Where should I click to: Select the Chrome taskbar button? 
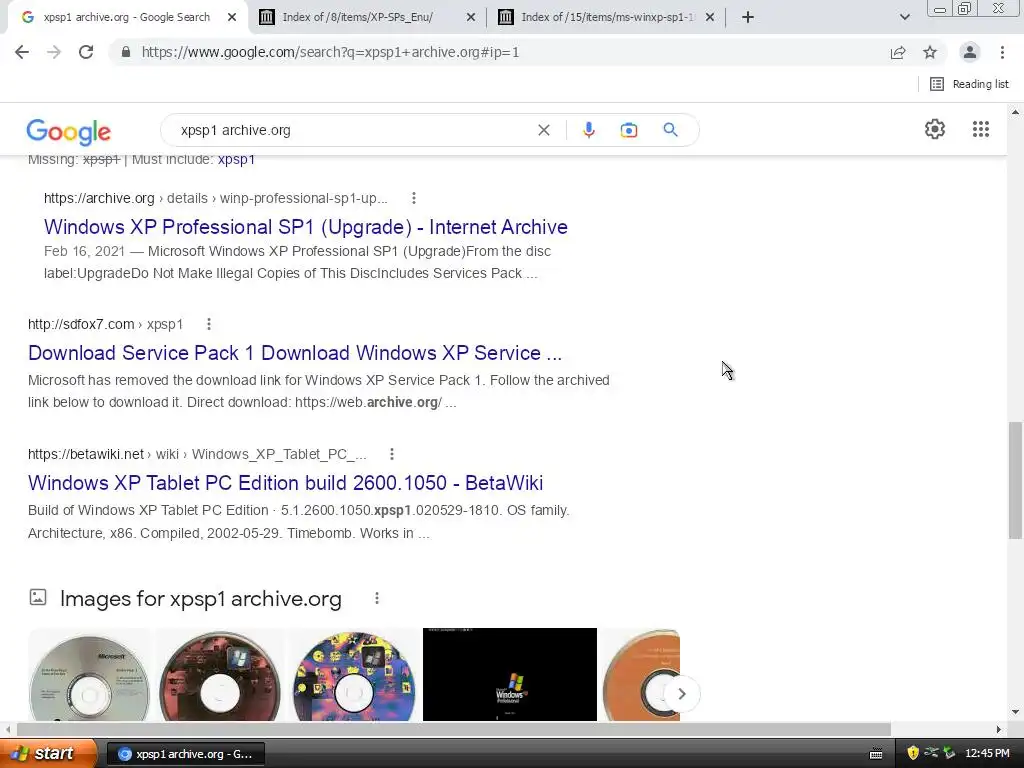click(185, 754)
